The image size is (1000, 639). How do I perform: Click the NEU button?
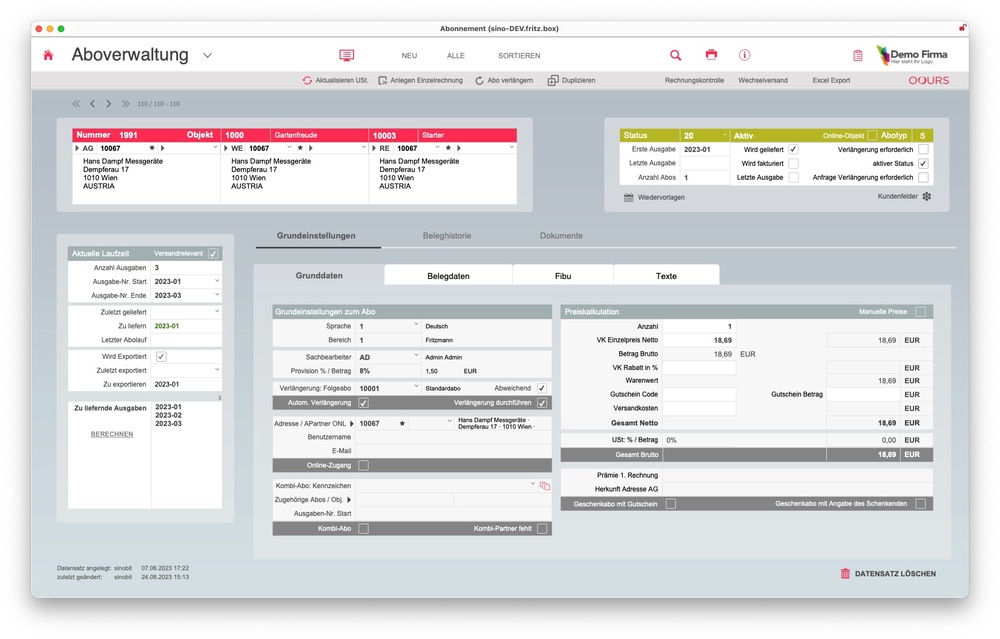pos(409,55)
